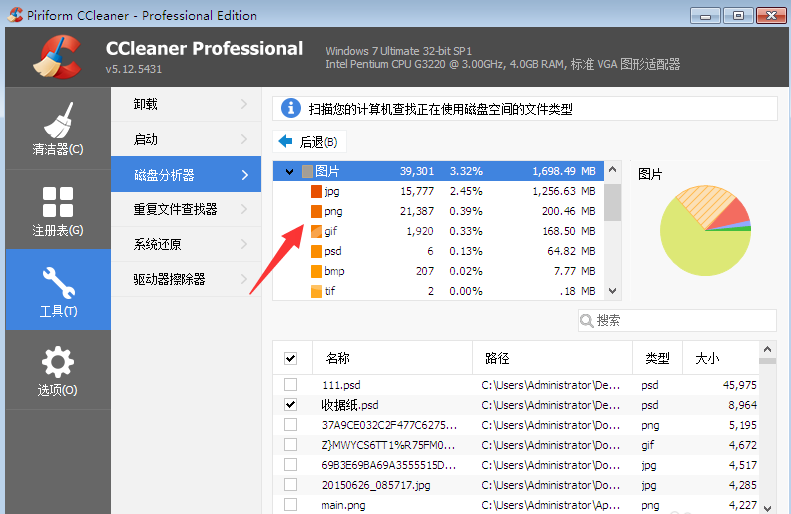
Task: Select the bmp row in category list
Action: tap(438, 271)
